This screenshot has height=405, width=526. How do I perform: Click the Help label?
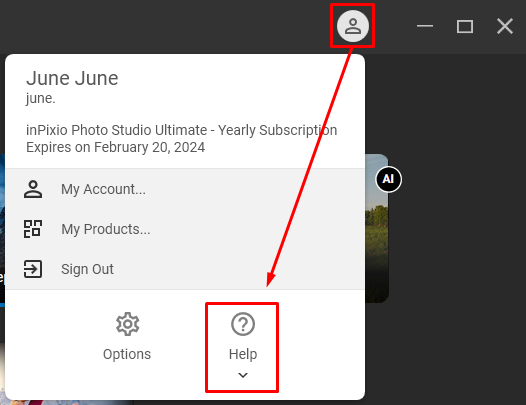243,354
